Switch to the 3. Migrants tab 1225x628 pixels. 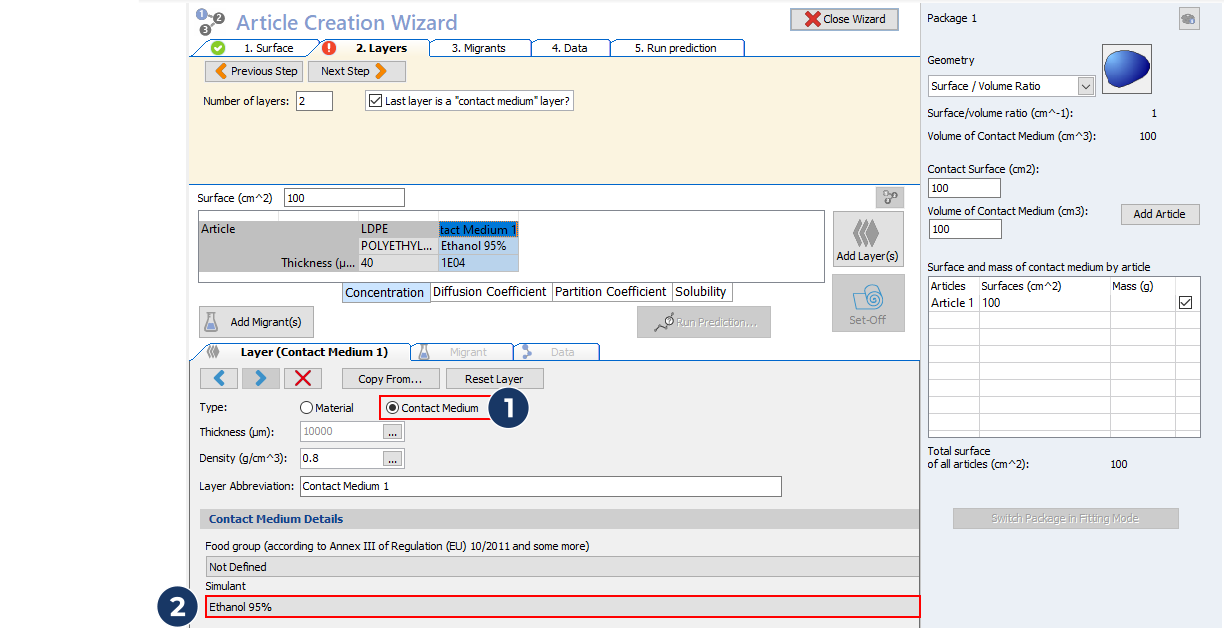click(x=478, y=48)
